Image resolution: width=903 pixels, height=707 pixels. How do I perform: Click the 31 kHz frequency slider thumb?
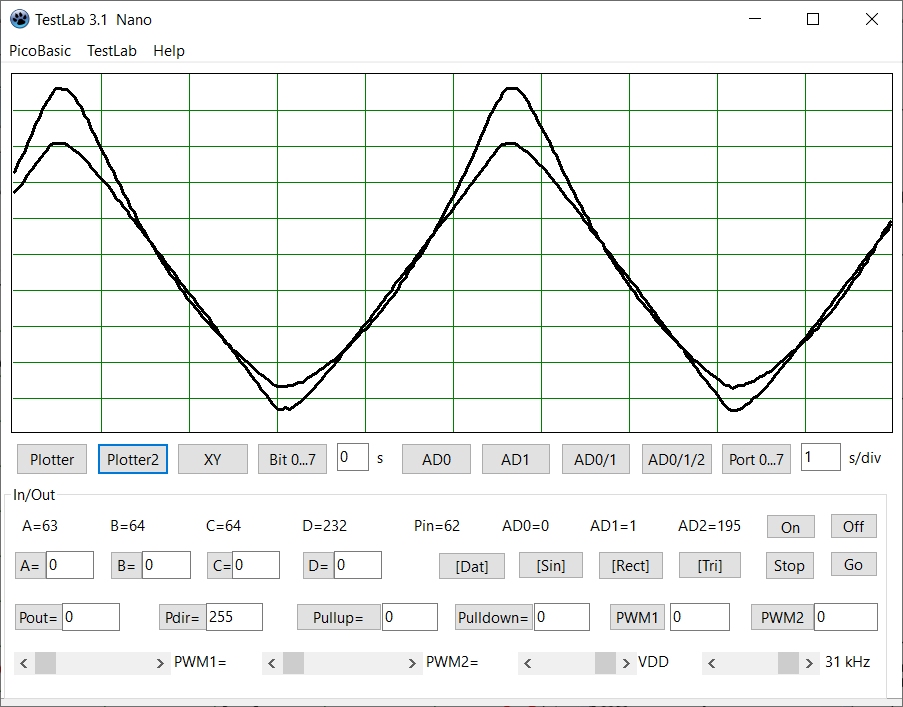pos(788,663)
